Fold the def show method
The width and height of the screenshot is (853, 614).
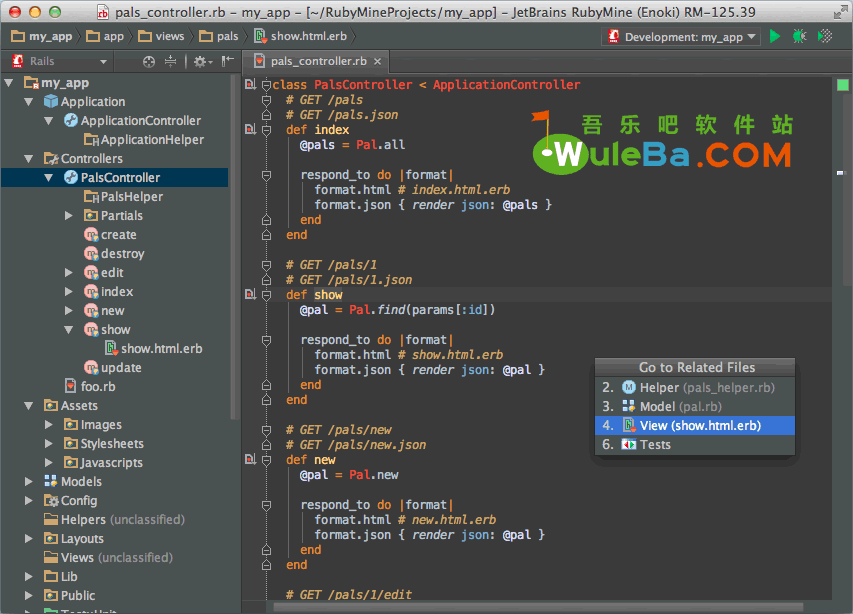267,295
